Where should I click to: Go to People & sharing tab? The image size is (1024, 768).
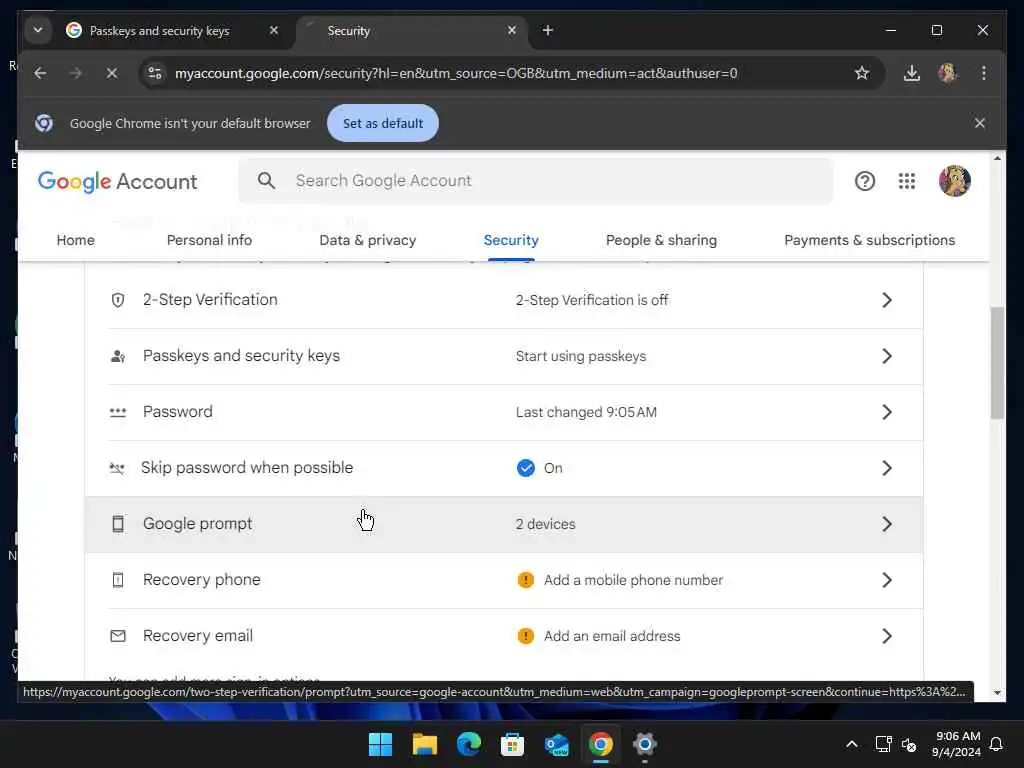click(x=661, y=240)
